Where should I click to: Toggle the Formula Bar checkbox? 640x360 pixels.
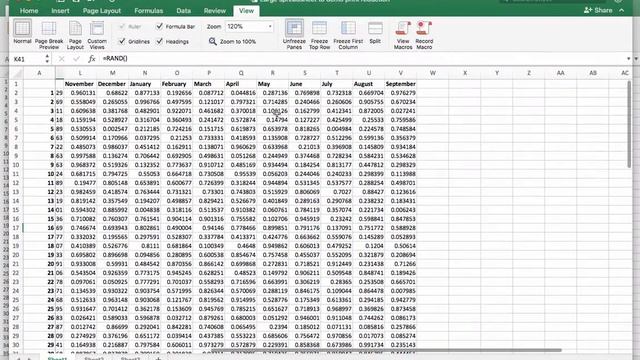coord(159,27)
